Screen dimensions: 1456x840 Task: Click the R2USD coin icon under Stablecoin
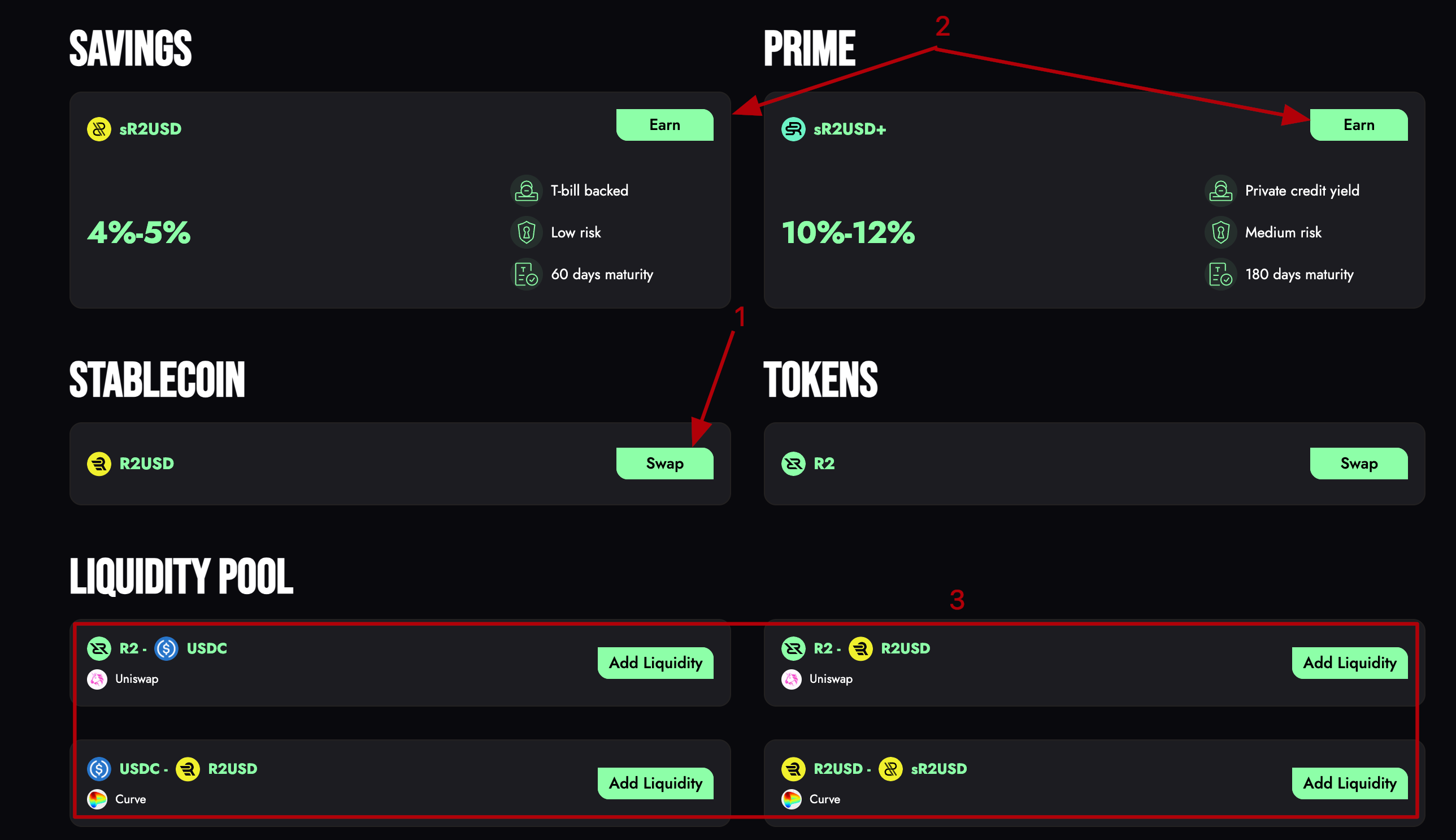pyautogui.click(x=99, y=464)
